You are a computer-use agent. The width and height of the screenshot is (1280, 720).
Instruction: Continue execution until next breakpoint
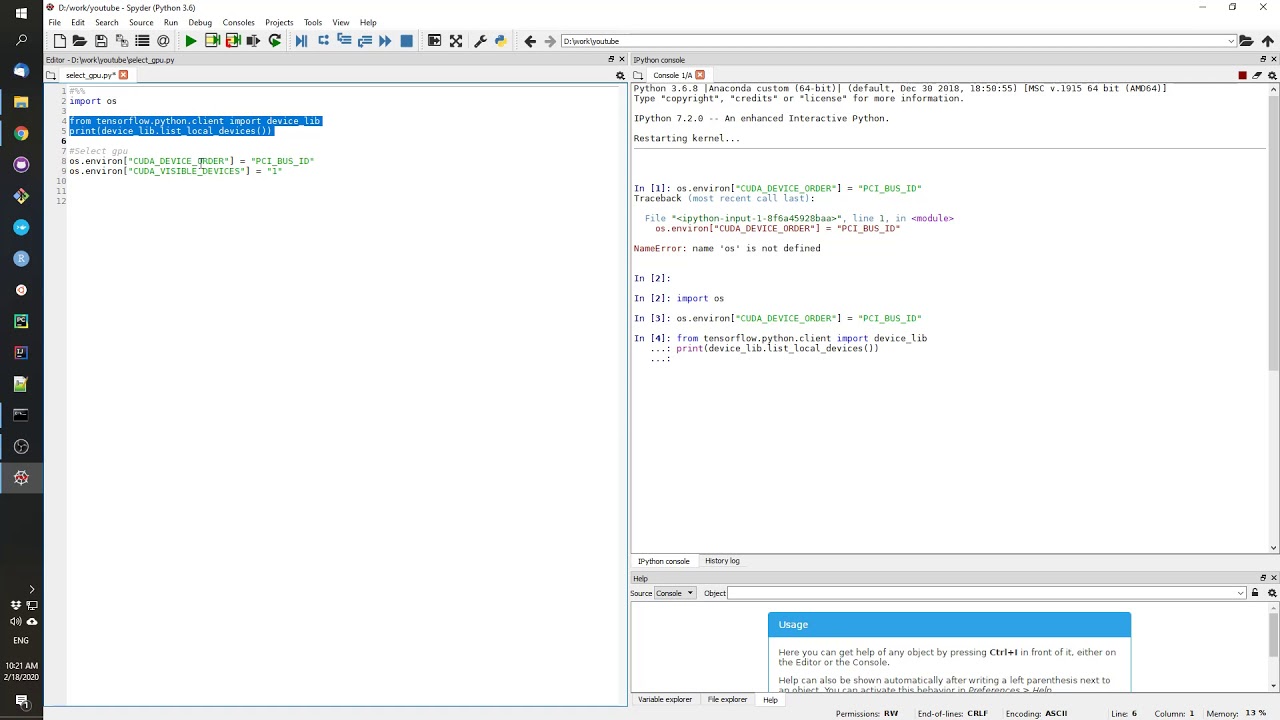(x=385, y=41)
